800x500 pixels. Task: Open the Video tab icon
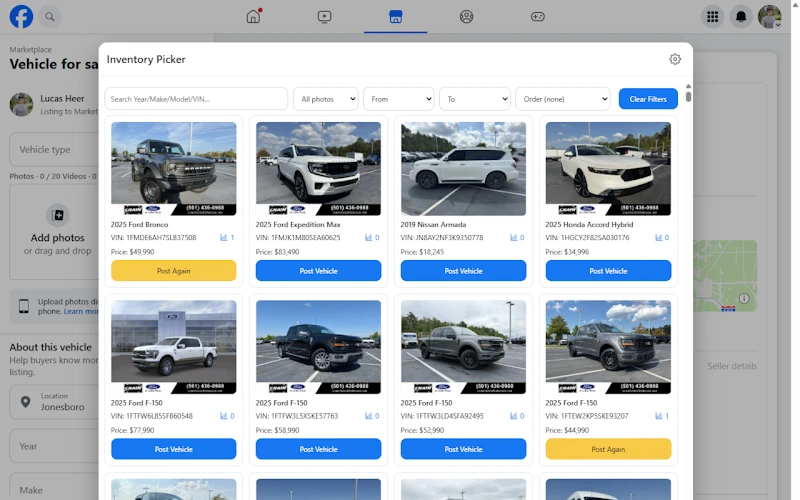[x=324, y=16]
